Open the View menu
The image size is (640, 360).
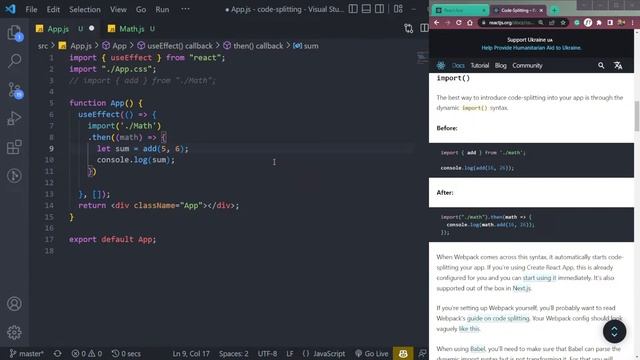118,9
